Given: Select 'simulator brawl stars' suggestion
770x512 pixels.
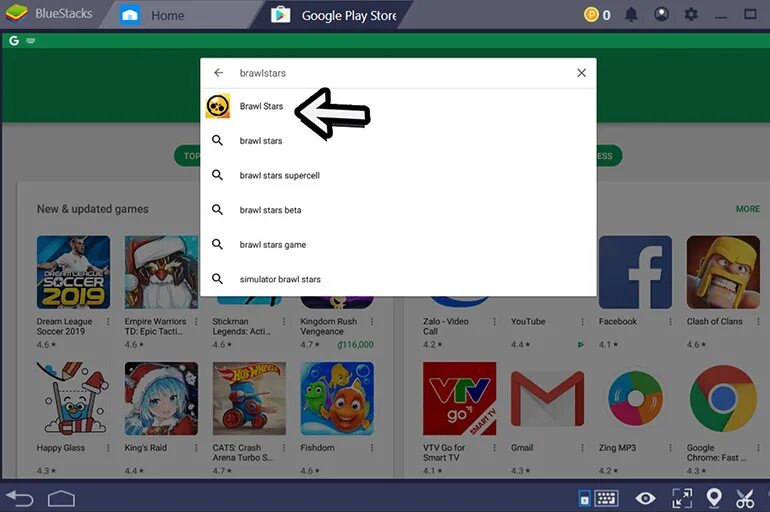Looking at the screenshot, I should coord(398,279).
